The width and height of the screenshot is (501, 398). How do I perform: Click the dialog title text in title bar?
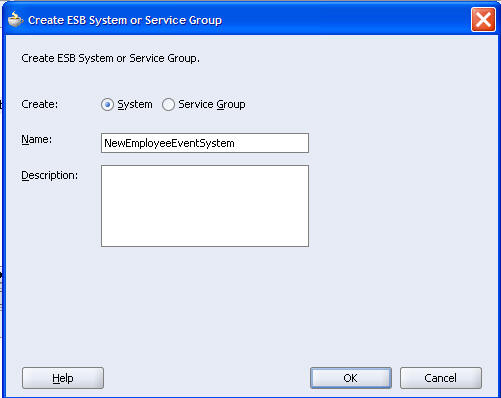tap(125, 20)
